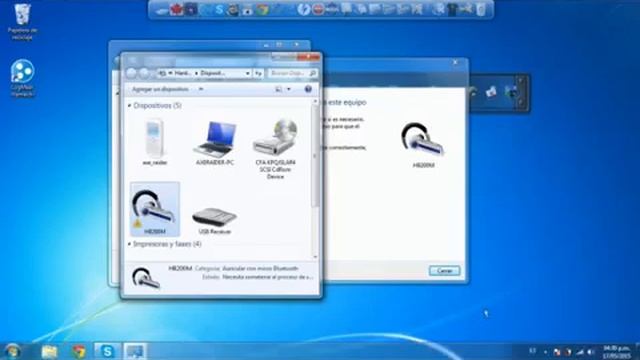The height and width of the screenshot is (360, 640).
Task: Click the Cerrar button in dialog
Action: (444, 271)
